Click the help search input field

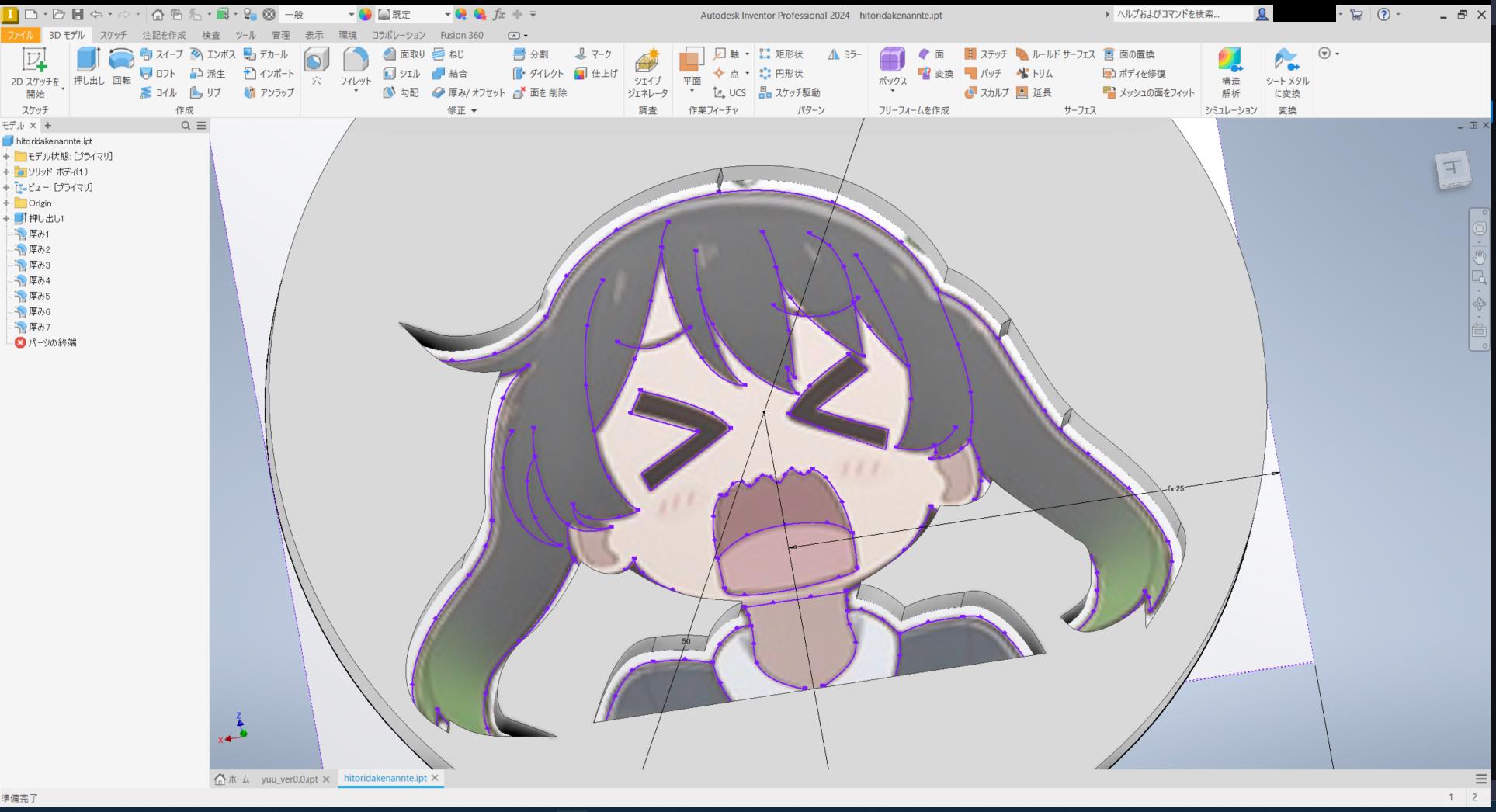tap(1182, 14)
